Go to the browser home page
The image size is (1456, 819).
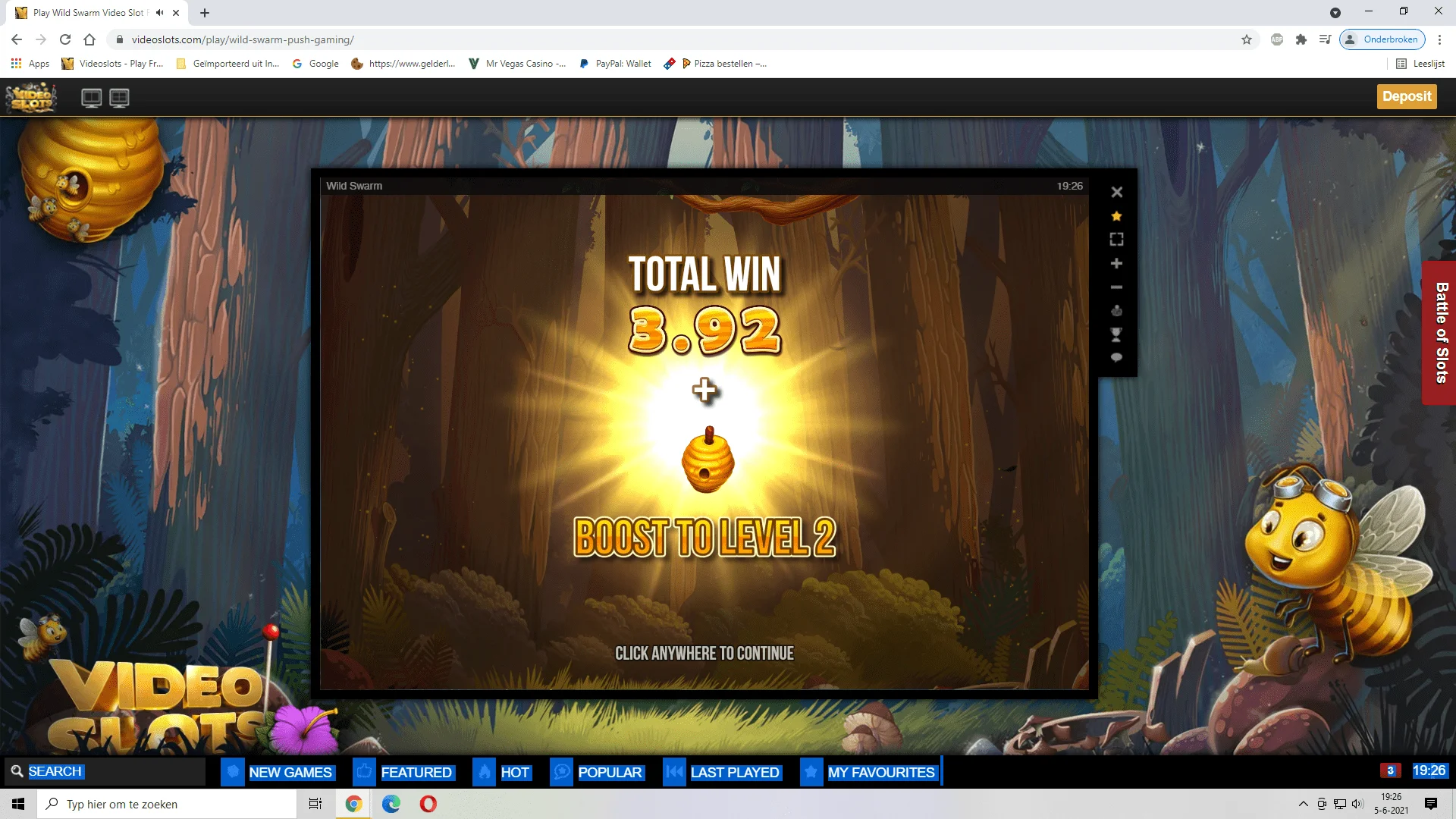point(89,39)
